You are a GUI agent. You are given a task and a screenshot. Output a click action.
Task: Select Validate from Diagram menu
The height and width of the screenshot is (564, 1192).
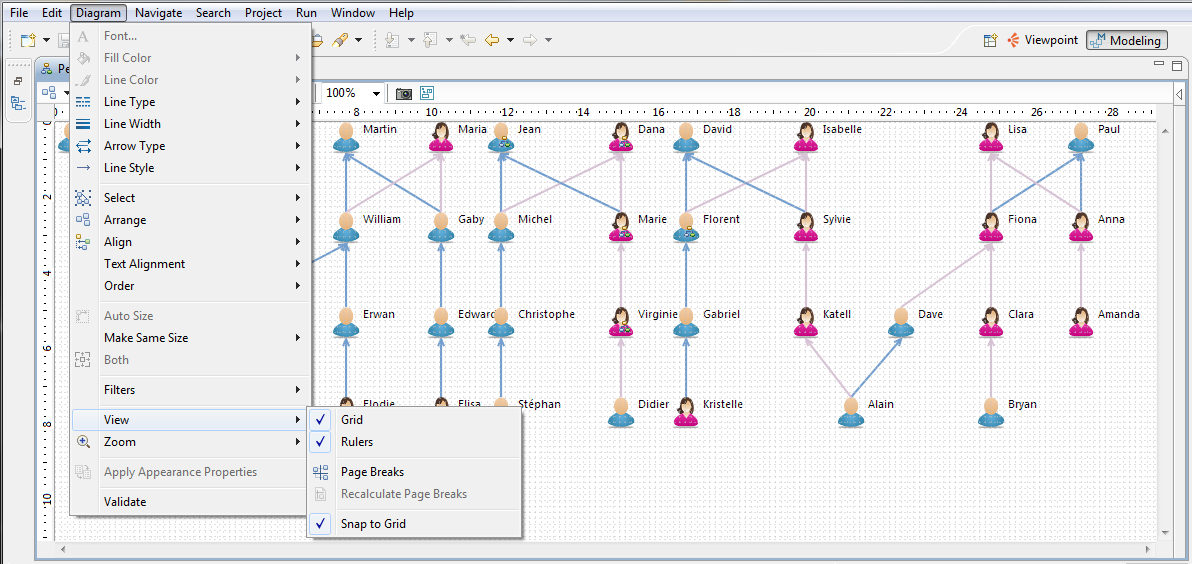pyautogui.click(x=125, y=502)
